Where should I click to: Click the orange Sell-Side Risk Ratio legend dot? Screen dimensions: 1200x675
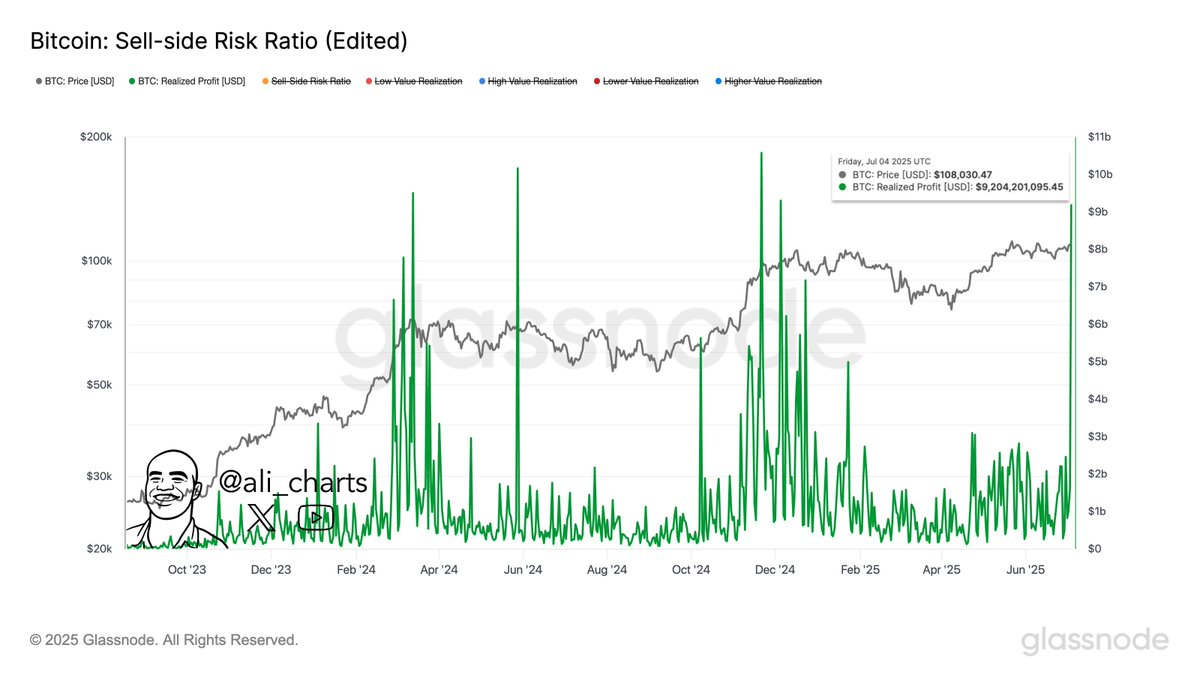(x=265, y=81)
